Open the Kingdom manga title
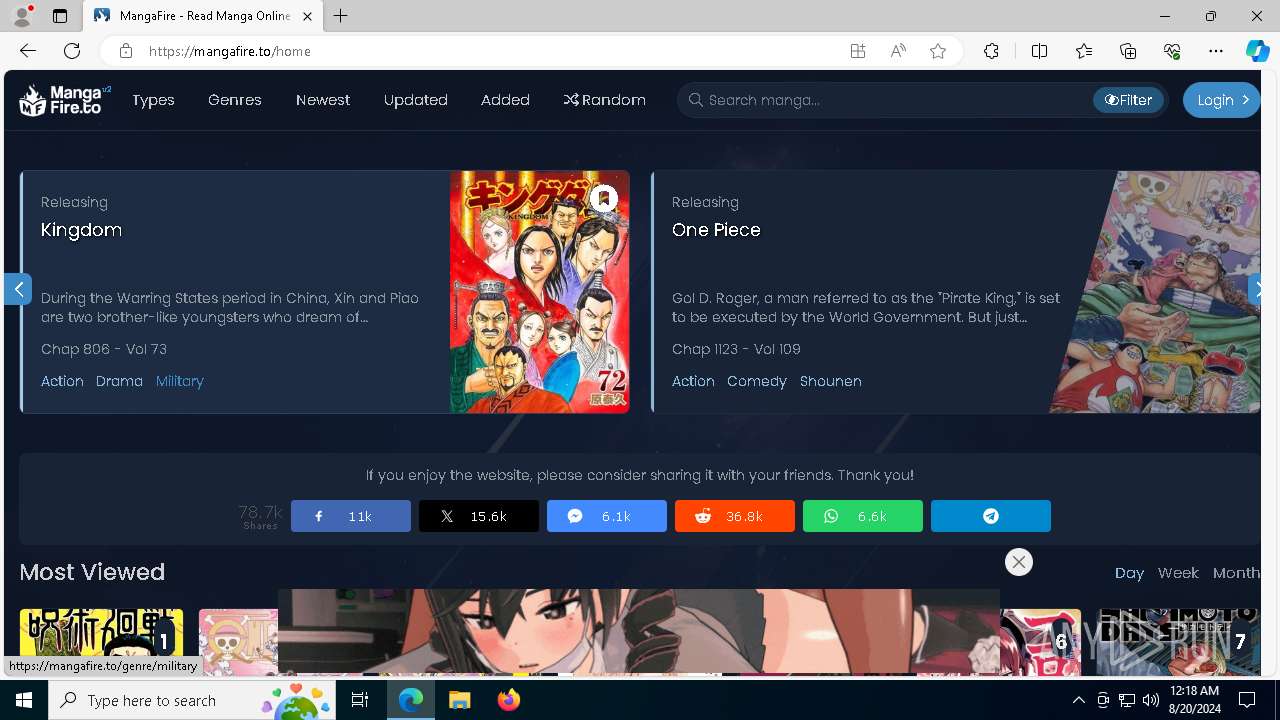This screenshot has height=720, width=1280. tap(81, 230)
